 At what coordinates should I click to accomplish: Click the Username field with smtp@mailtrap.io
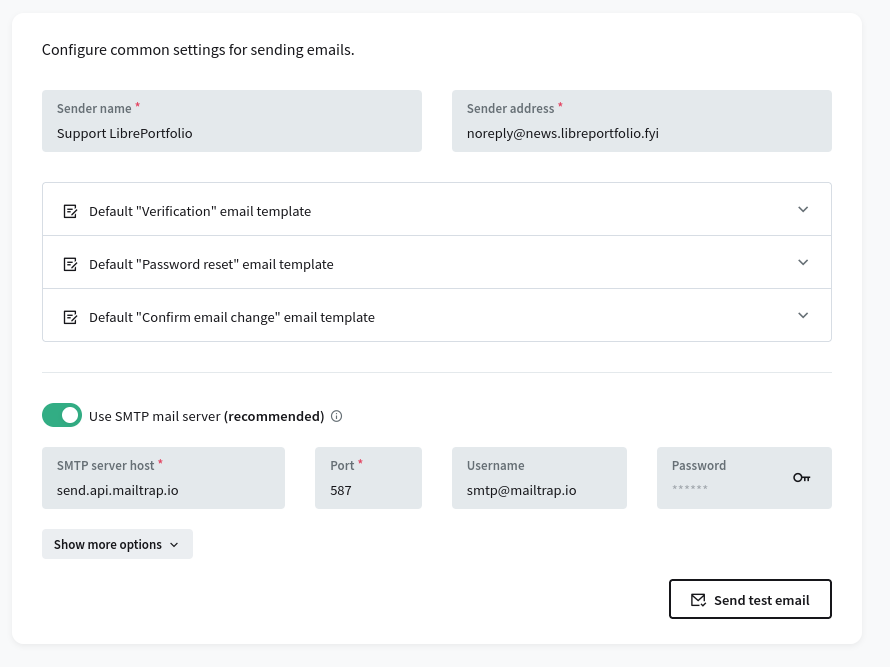click(x=539, y=490)
